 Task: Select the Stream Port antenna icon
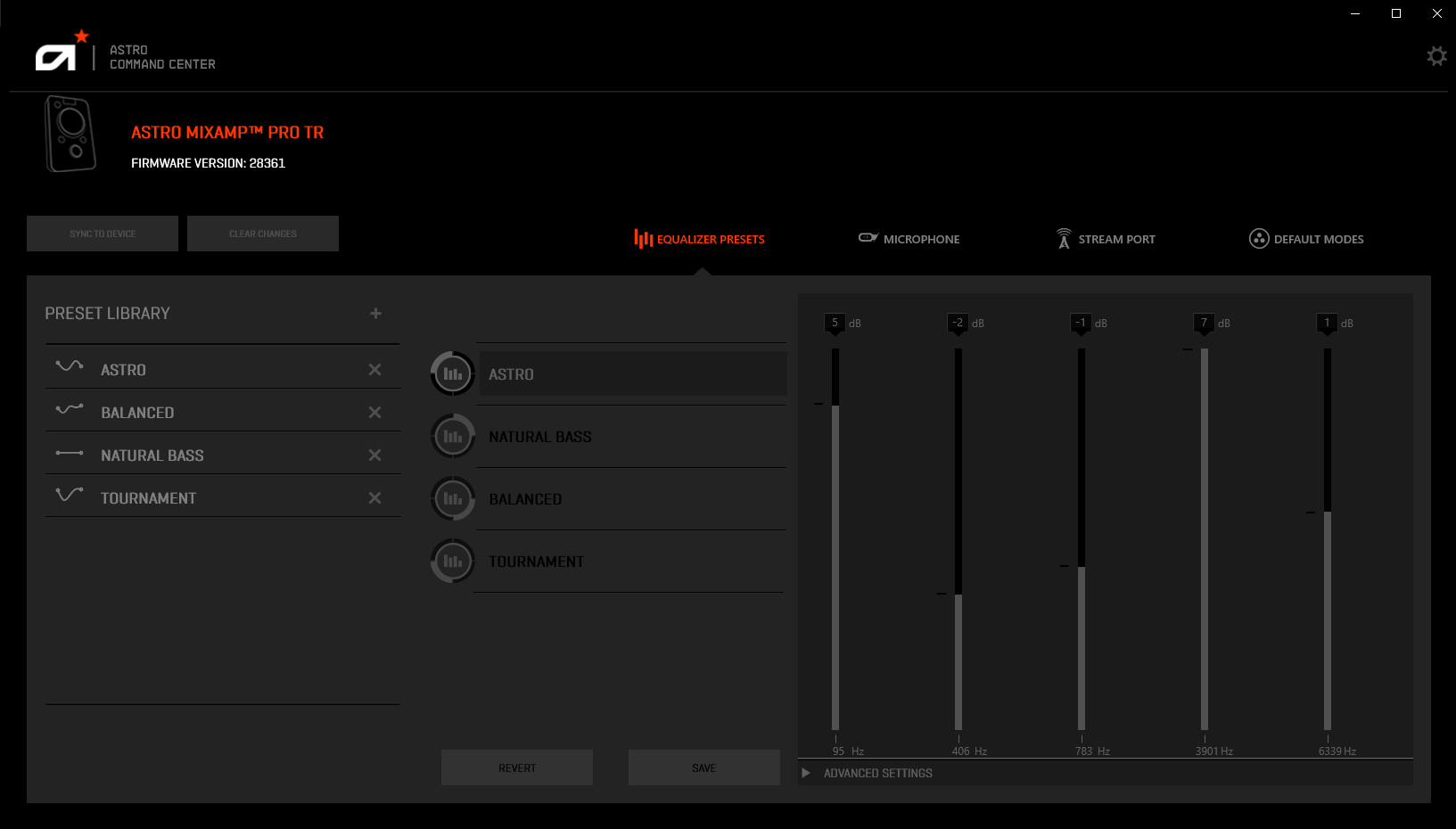1063,238
